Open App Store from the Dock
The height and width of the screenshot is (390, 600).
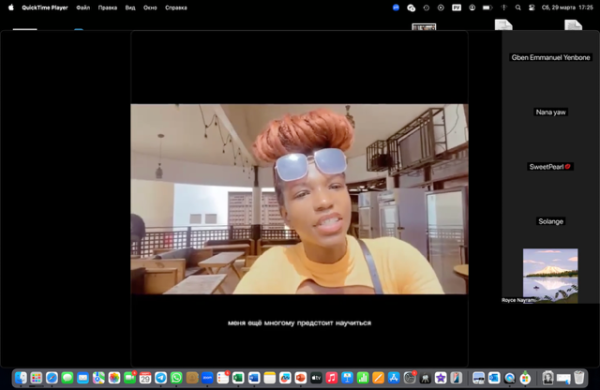(394, 378)
